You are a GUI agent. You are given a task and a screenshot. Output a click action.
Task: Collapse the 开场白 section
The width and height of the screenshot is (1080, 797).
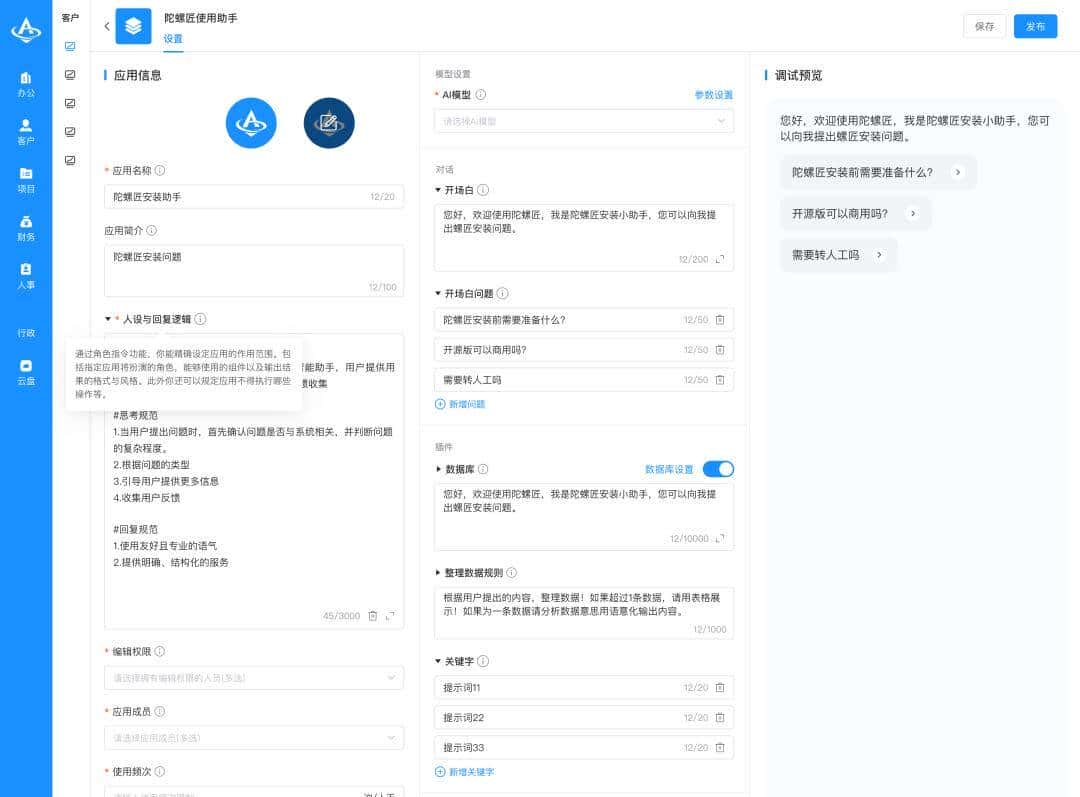click(437, 189)
